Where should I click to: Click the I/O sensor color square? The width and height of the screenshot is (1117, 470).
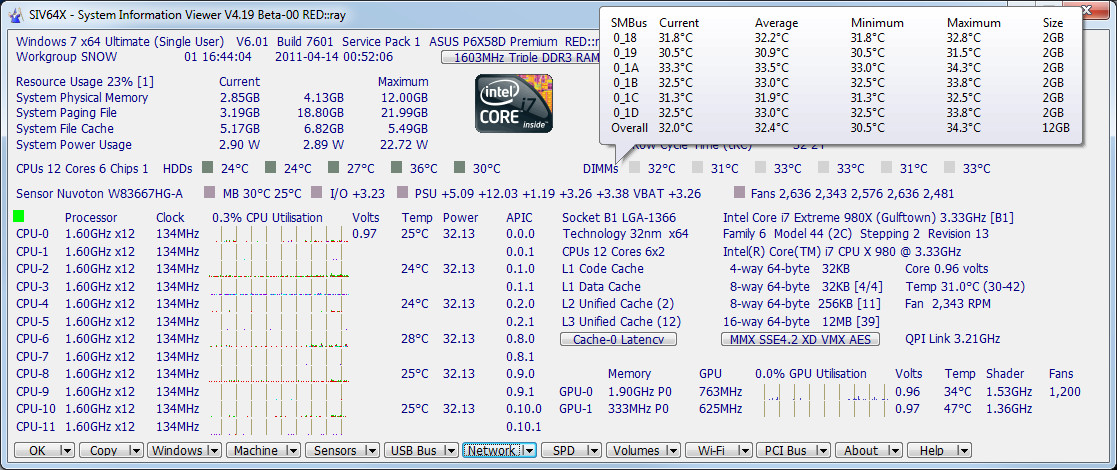(317, 193)
